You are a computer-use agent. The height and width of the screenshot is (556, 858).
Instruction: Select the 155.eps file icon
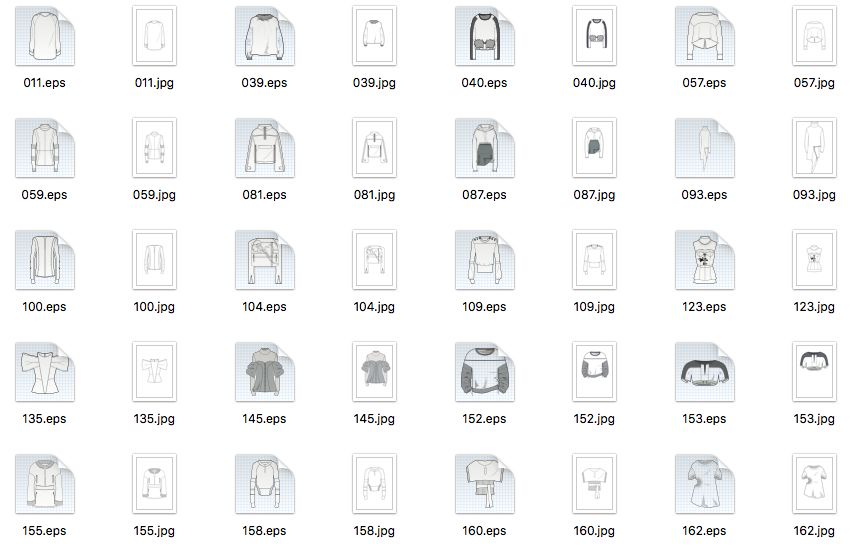pos(45,484)
